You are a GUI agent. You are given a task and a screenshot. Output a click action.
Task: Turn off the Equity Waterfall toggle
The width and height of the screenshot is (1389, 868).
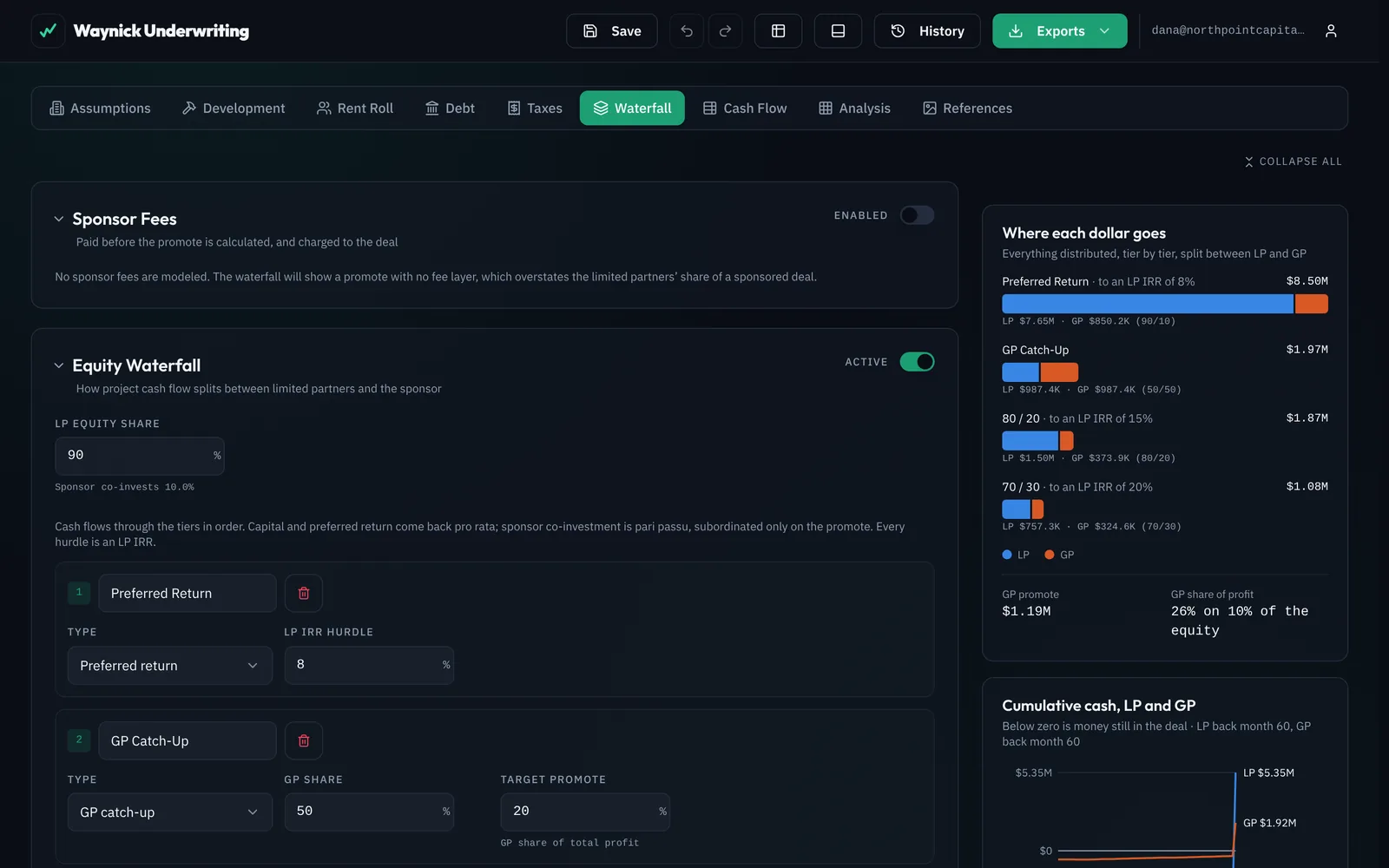pyautogui.click(x=917, y=362)
